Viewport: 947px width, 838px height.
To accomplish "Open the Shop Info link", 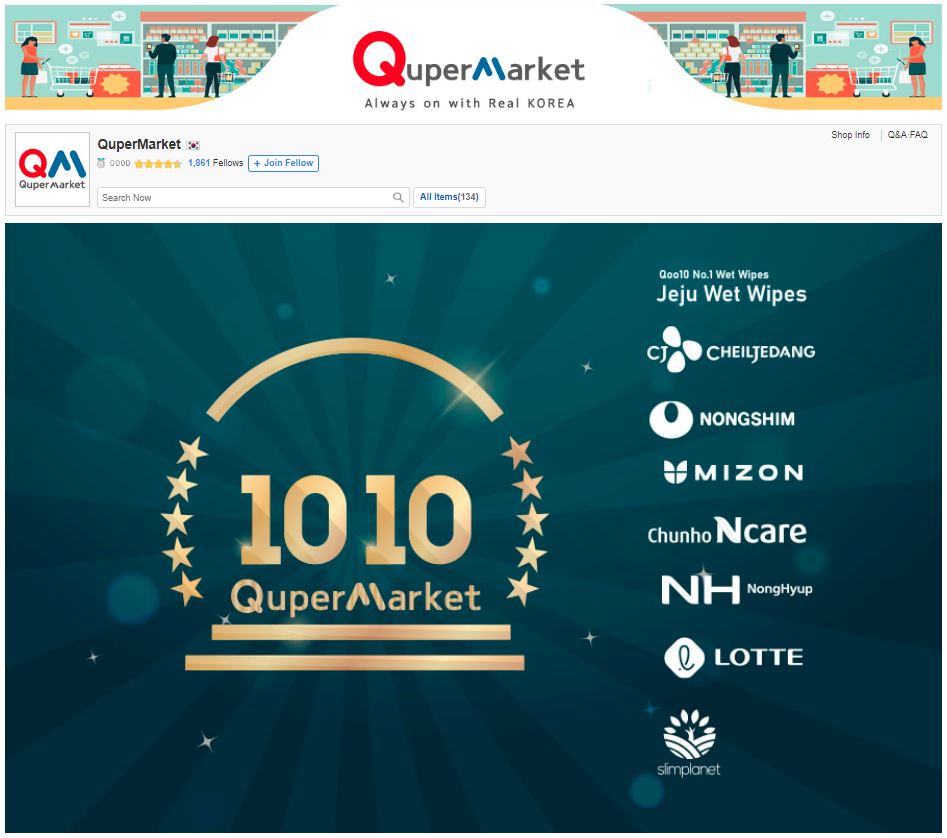I will [x=850, y=135].
